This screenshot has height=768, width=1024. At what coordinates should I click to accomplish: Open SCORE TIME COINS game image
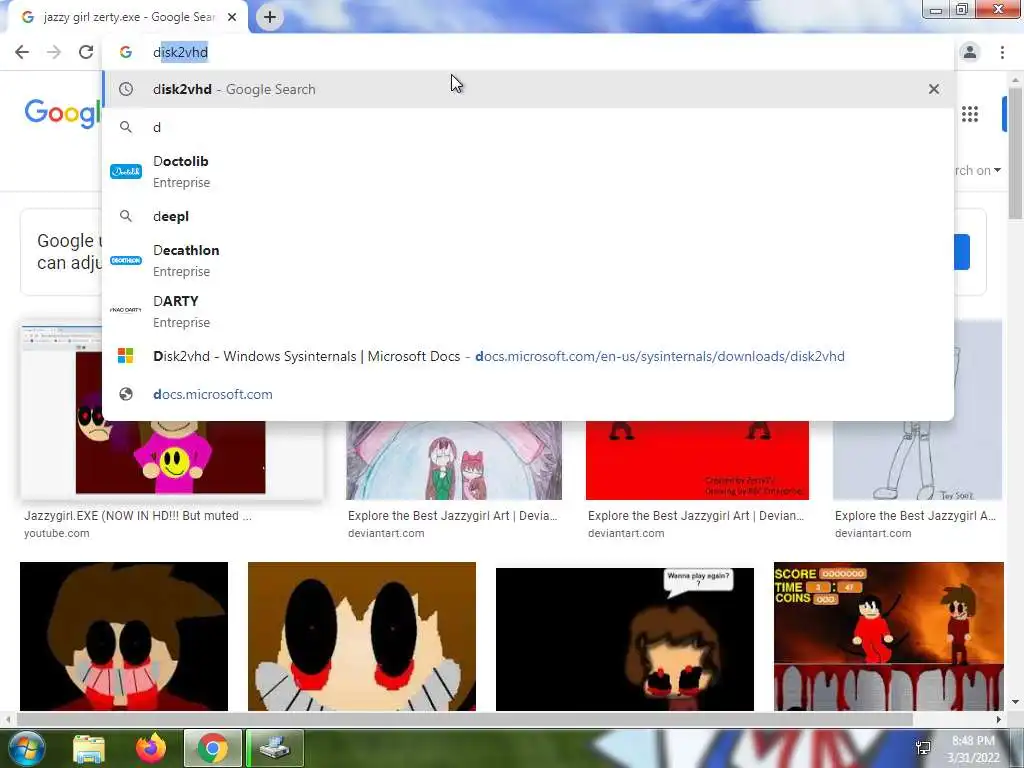pyautogui.click(x=889, y=636)
